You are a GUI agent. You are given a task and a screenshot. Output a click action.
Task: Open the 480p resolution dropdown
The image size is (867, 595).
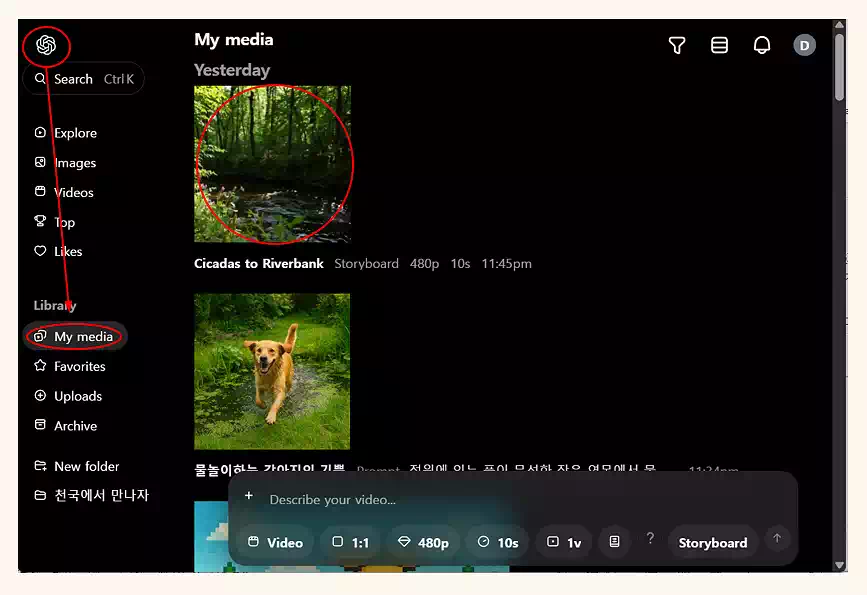point(423,542)
